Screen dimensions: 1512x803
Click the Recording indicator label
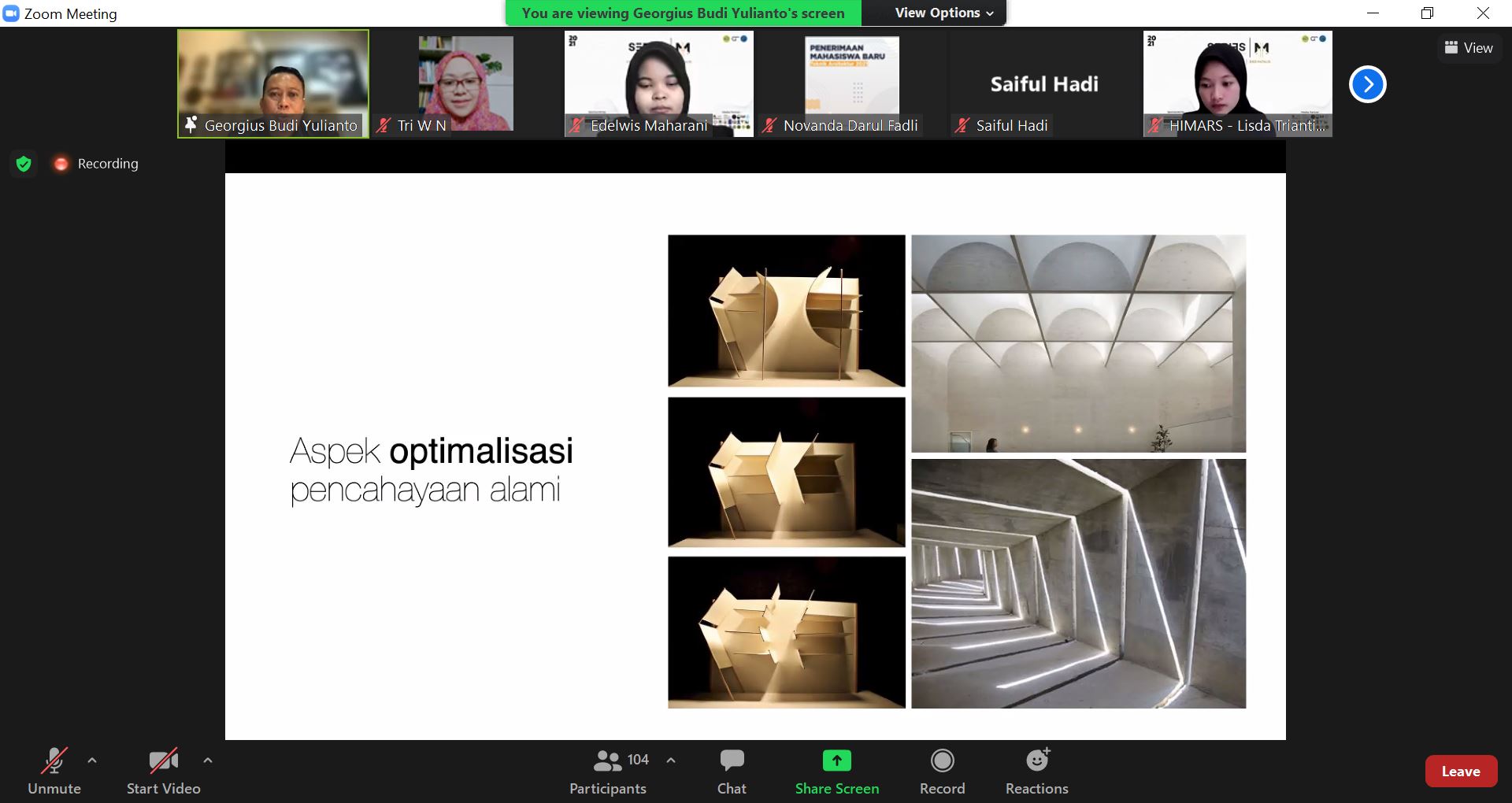click(107, 164)
